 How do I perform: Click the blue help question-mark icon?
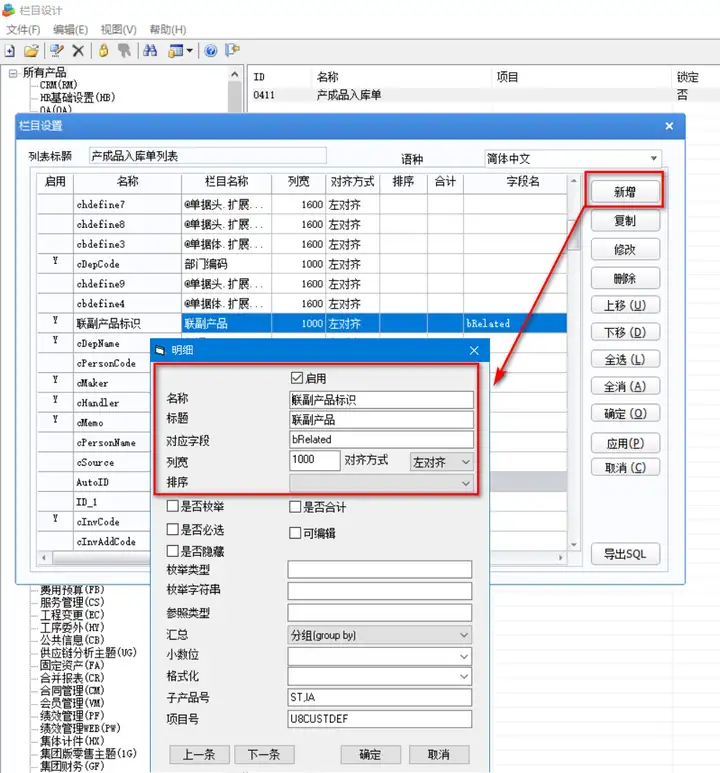pos(211,50)
